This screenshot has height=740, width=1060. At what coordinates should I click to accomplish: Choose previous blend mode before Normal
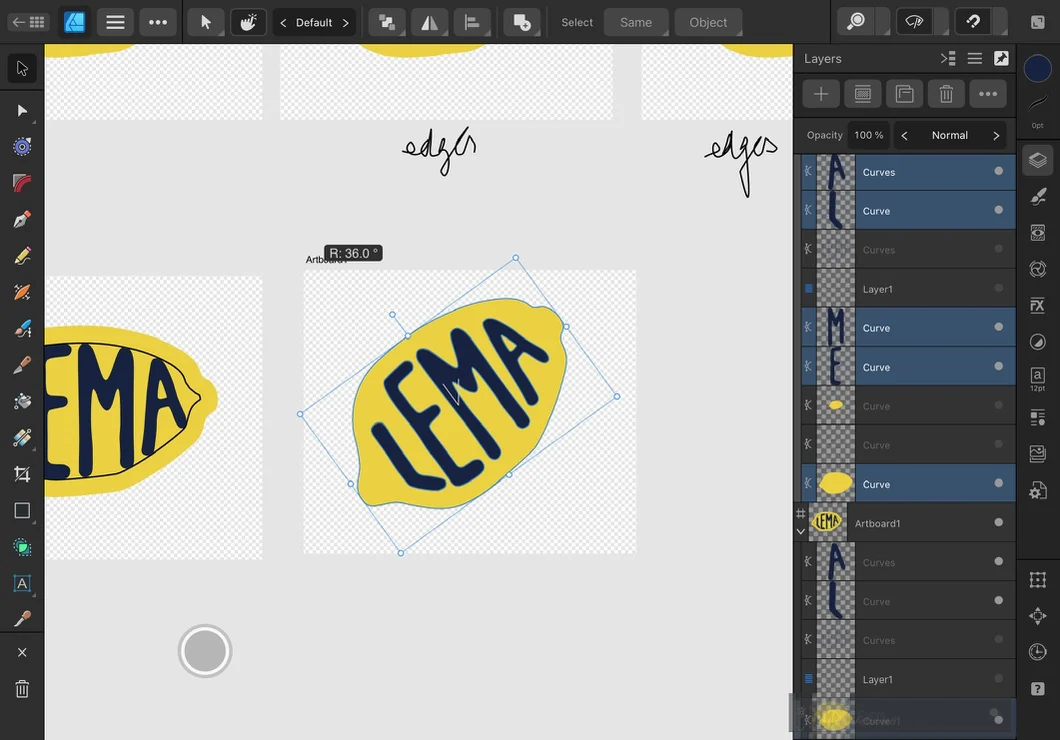tap(905, 135)
